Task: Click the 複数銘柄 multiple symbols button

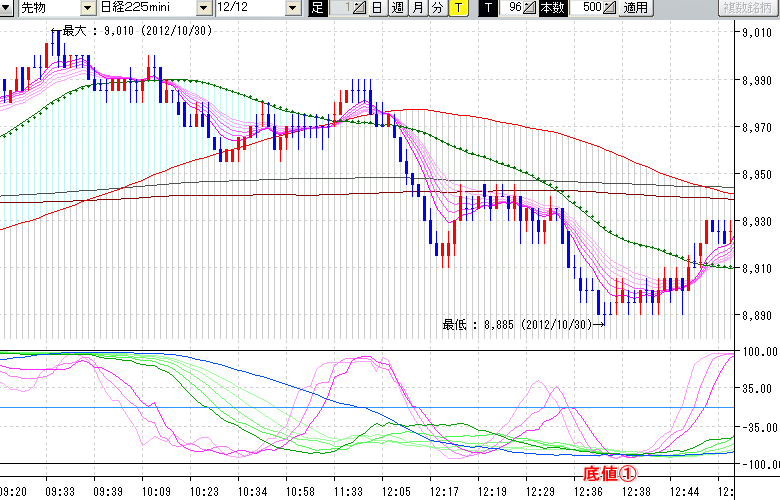Action: click(x=749, y=8)
